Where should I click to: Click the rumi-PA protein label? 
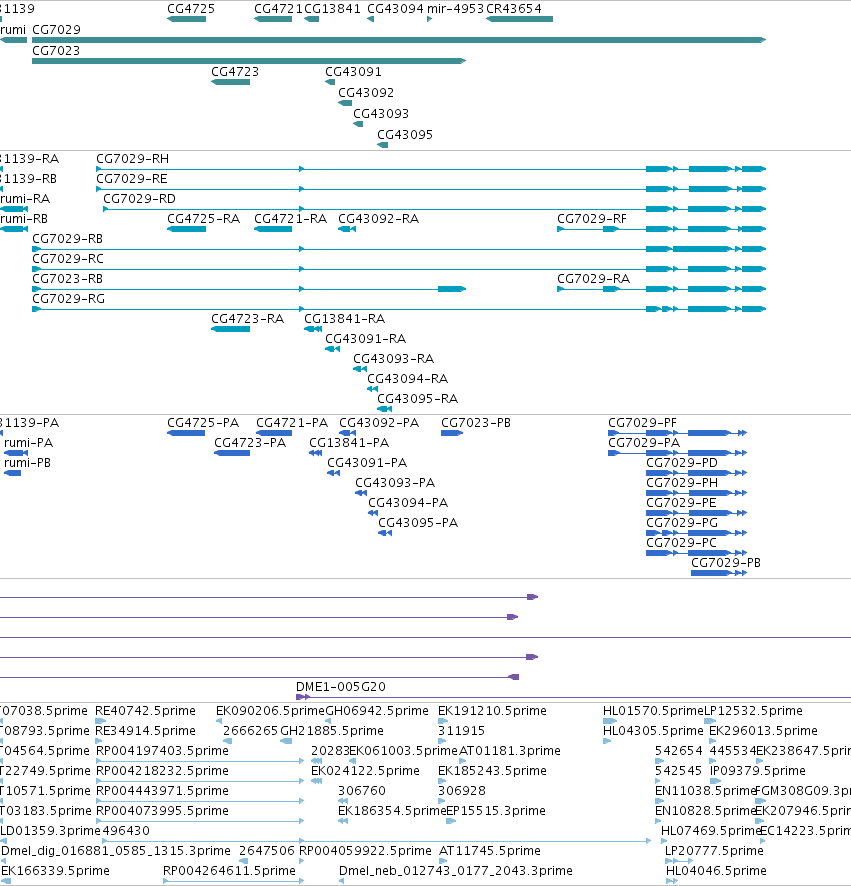click(28, 443)
